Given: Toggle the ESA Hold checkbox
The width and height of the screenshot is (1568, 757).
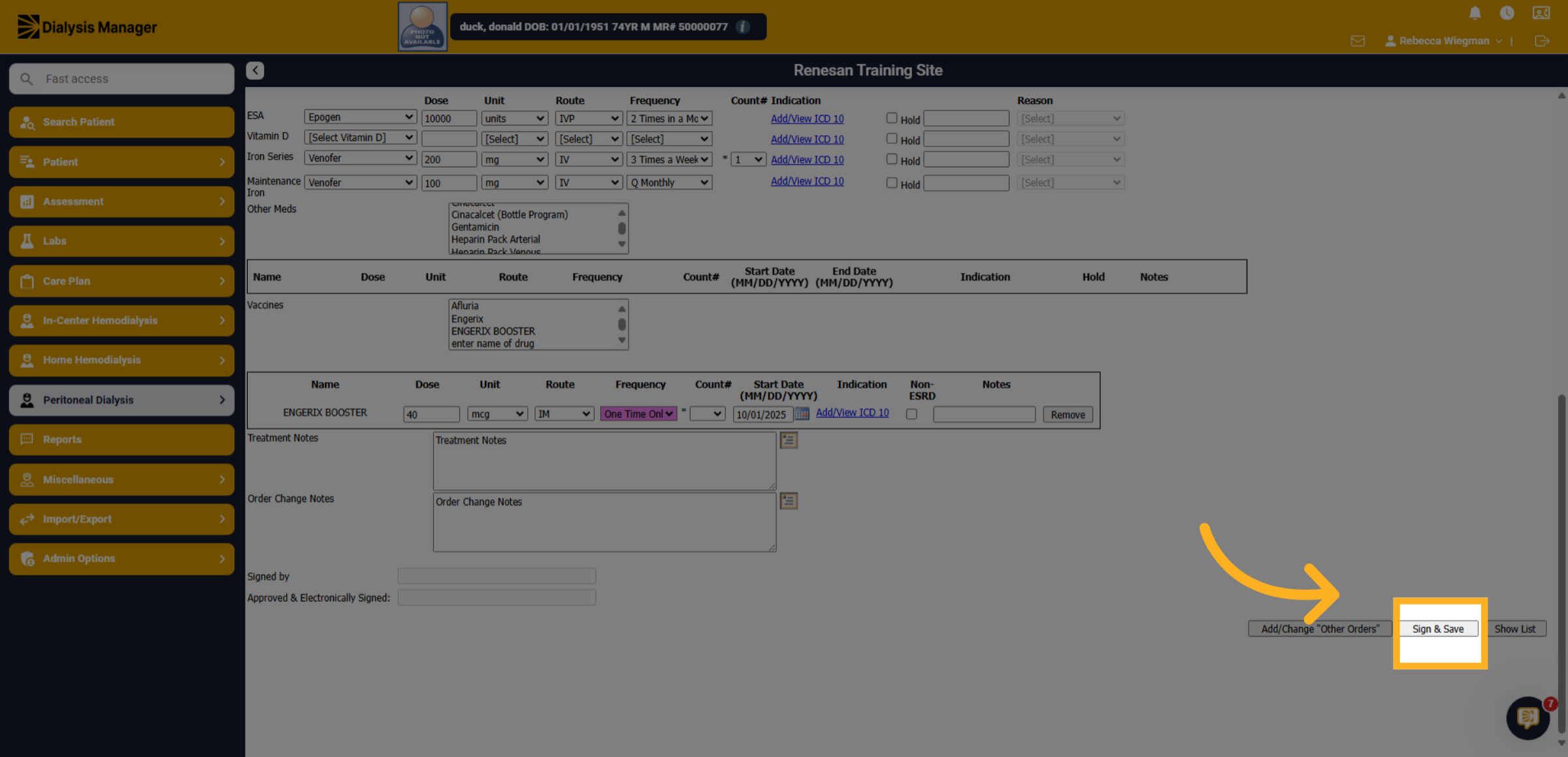Looking at the screenshot, I should click(891, 118).
